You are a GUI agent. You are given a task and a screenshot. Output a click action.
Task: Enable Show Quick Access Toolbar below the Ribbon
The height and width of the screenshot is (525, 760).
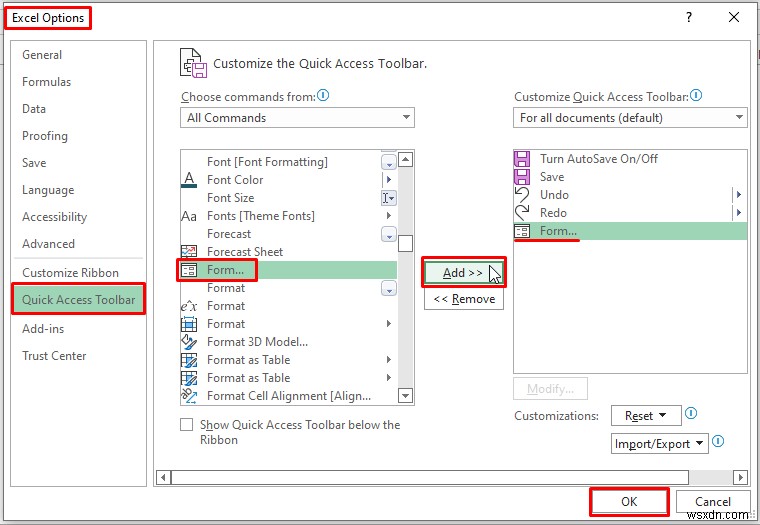point(187,425)
